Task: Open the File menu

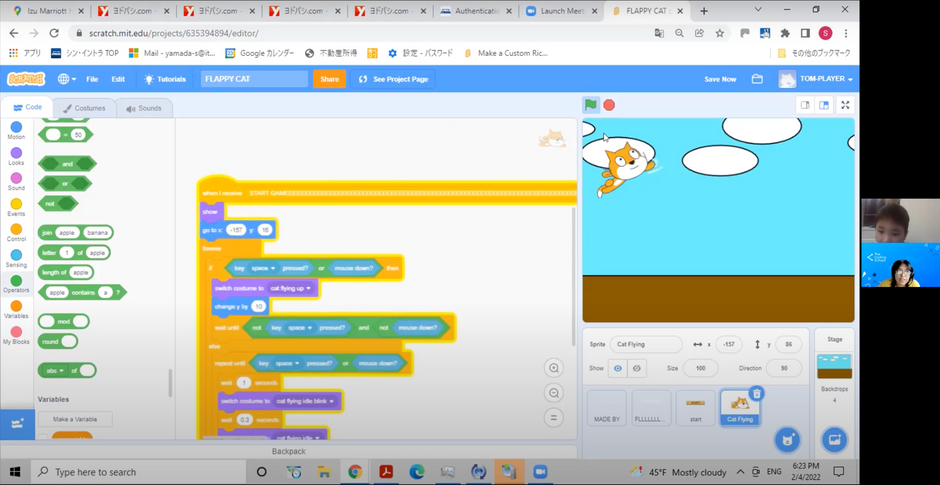Action: click(92, 79)
